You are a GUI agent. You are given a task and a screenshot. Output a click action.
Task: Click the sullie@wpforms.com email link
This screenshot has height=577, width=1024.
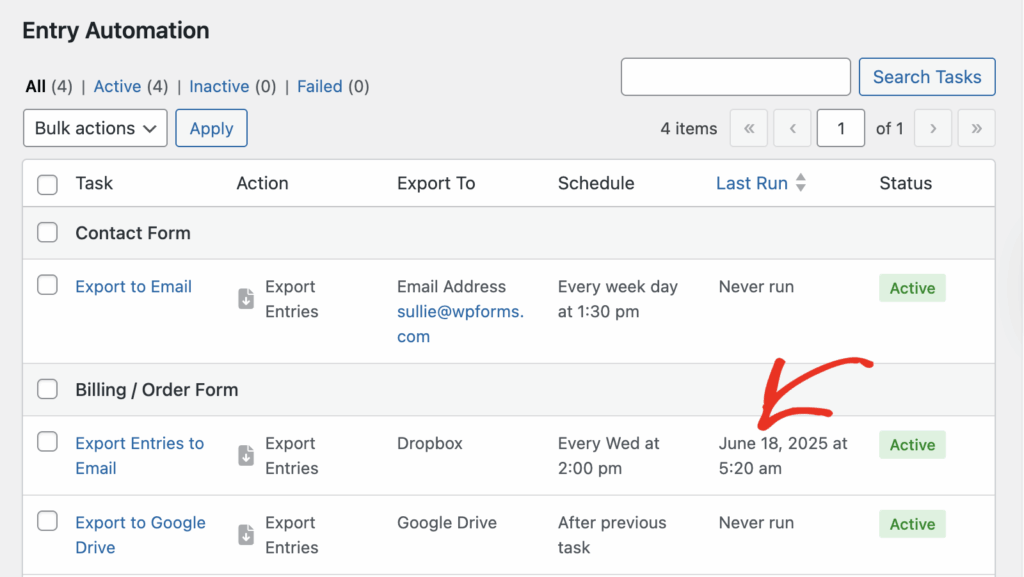pyautogui.click(x=460, y=324)
